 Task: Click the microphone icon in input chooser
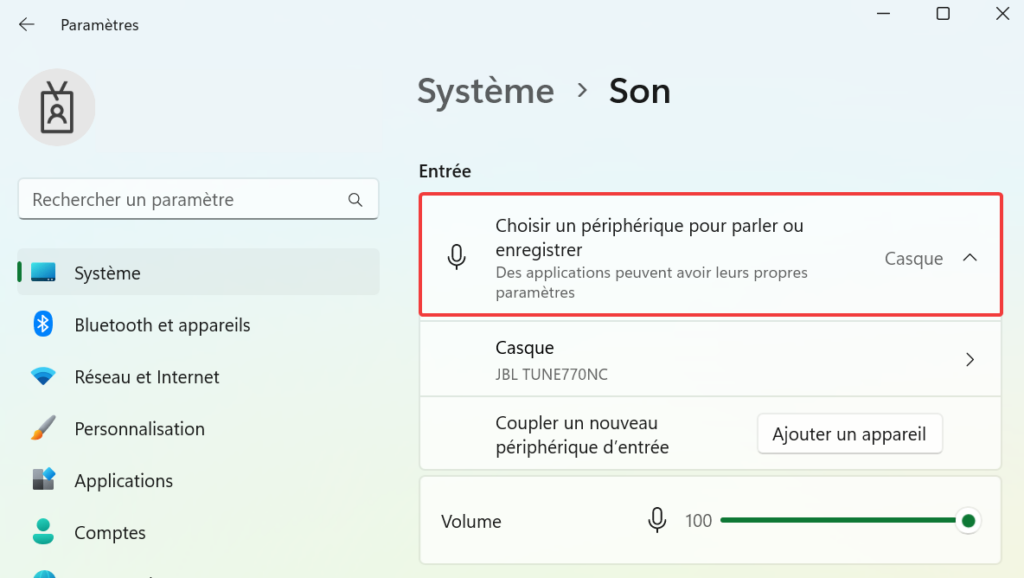(x=457, y=258)
